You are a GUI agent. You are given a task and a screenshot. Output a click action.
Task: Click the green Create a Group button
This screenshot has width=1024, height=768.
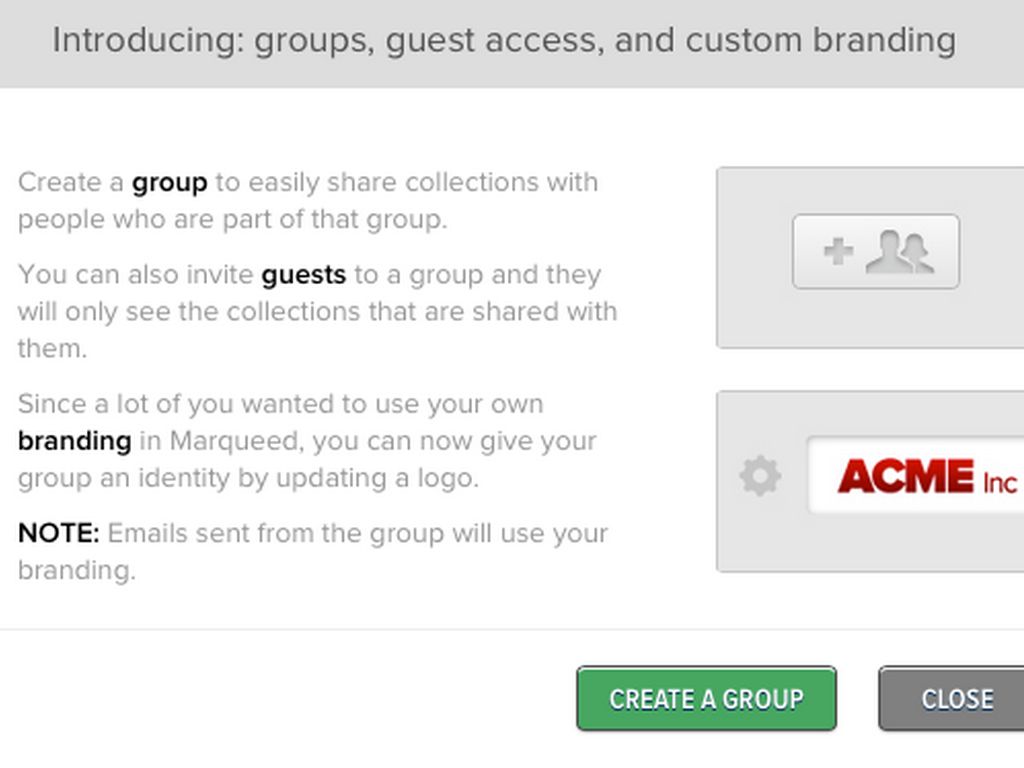706,698
